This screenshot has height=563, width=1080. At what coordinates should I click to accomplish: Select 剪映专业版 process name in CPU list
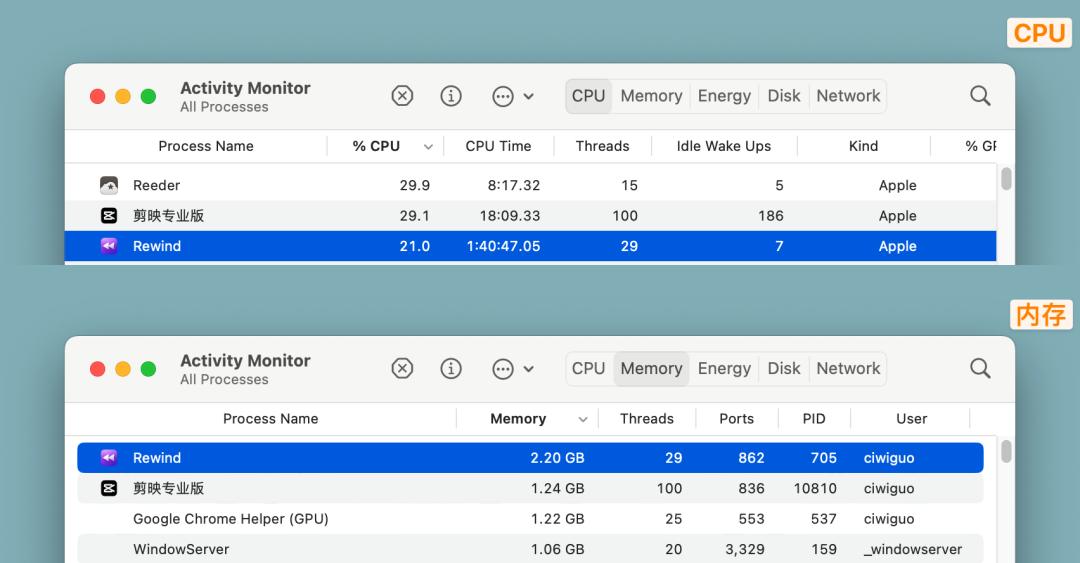(168, 216)
